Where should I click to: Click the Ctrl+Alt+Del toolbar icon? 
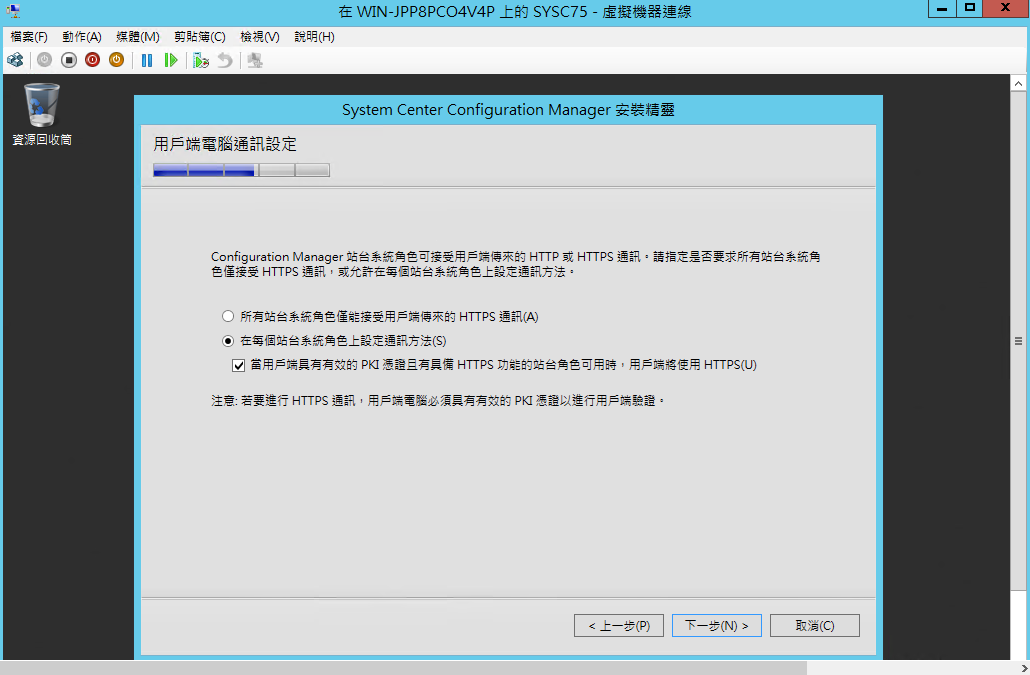15,60
